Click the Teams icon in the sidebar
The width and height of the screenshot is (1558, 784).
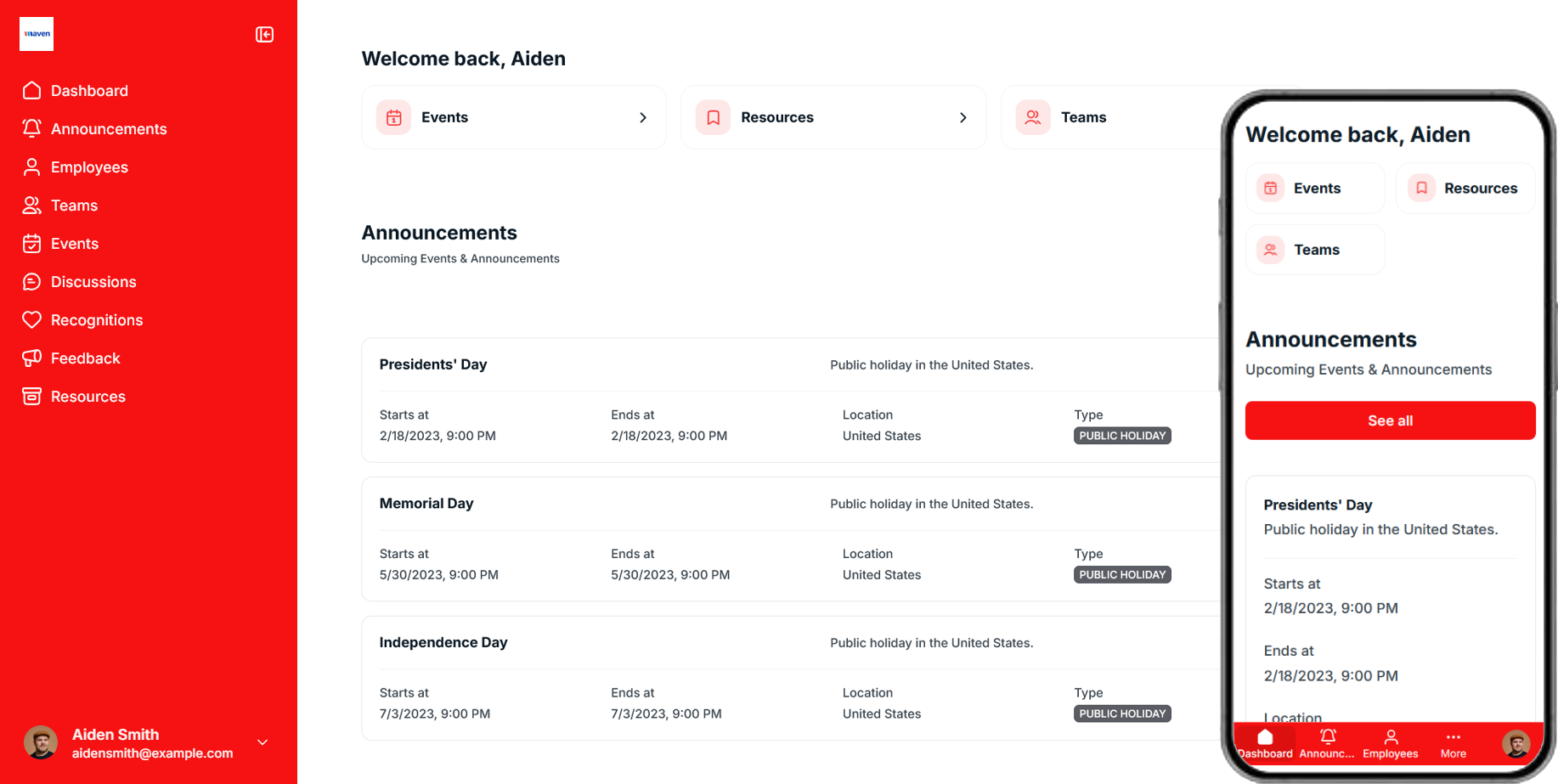click(31, 206)
